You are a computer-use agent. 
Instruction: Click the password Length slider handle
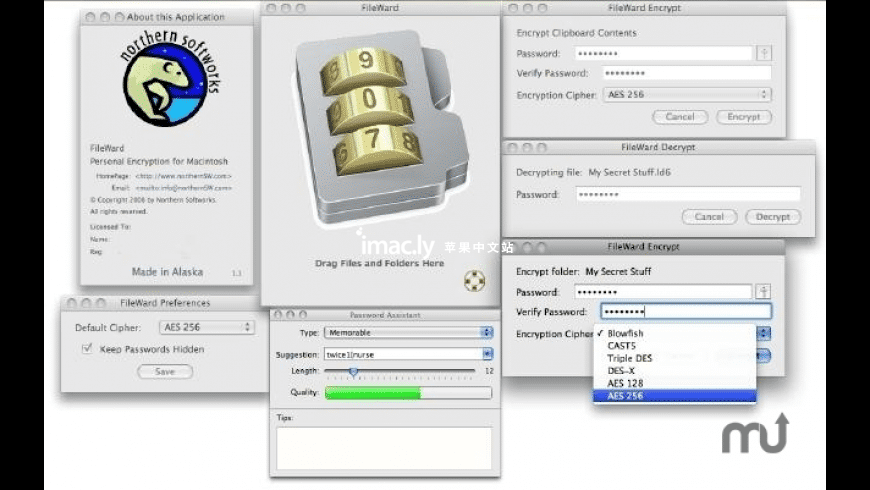(x=353, y=371)
